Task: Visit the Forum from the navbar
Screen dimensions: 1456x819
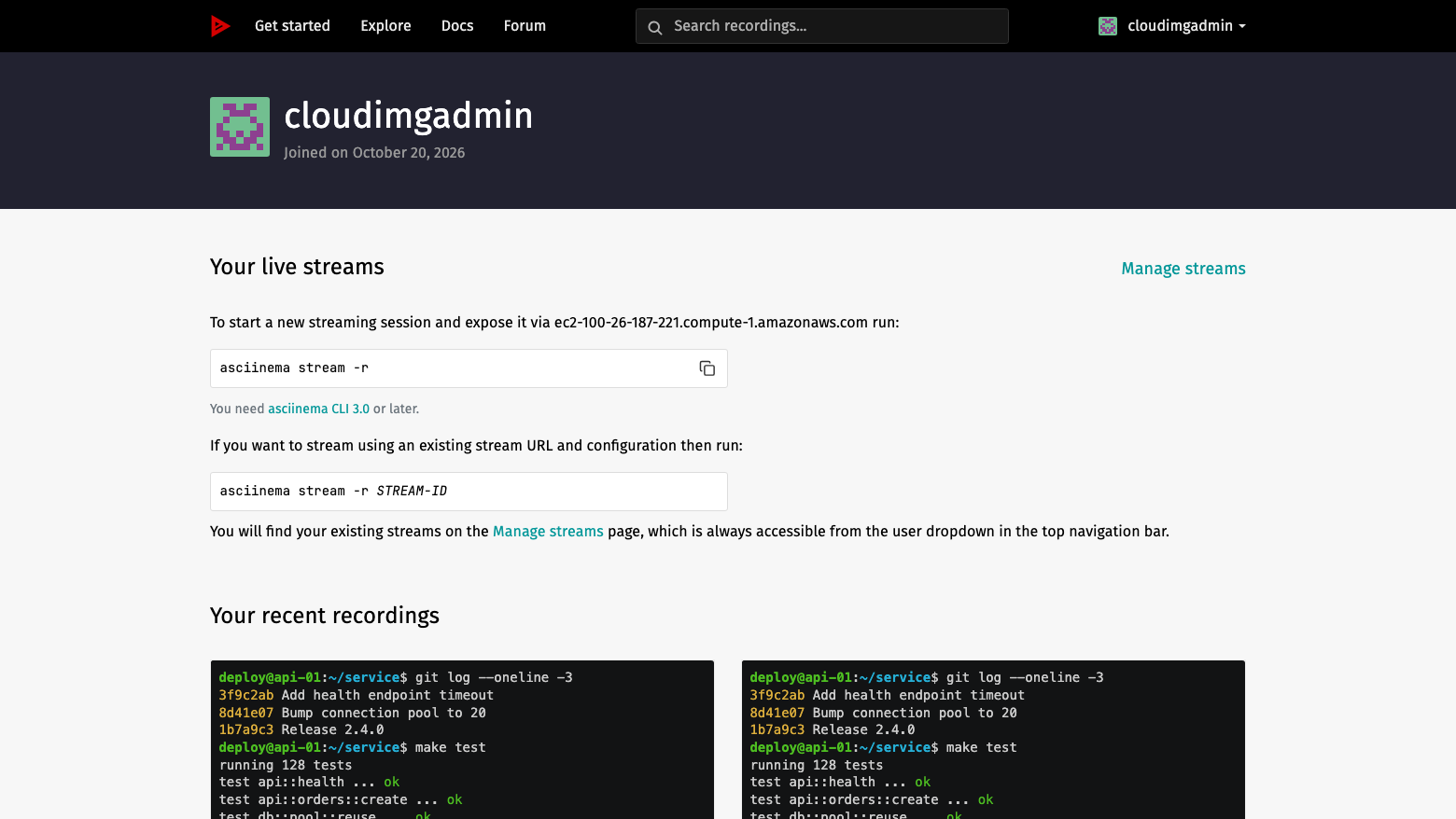Action: pyautogui.click(x=525, y=26)
